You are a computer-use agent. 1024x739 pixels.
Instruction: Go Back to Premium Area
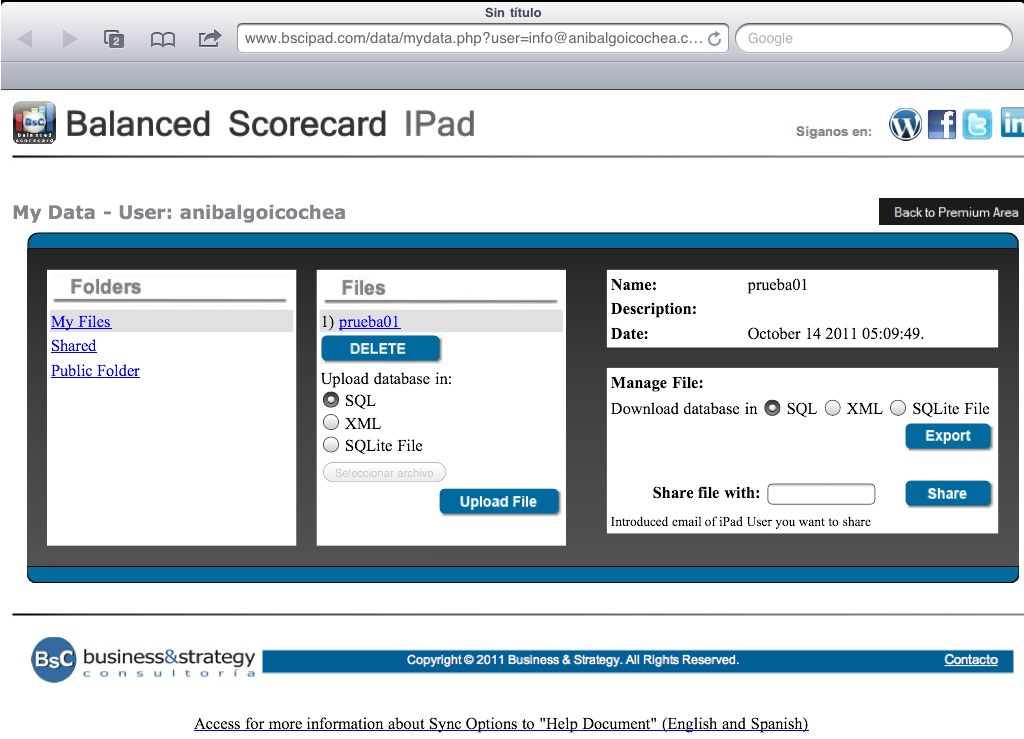954,212
